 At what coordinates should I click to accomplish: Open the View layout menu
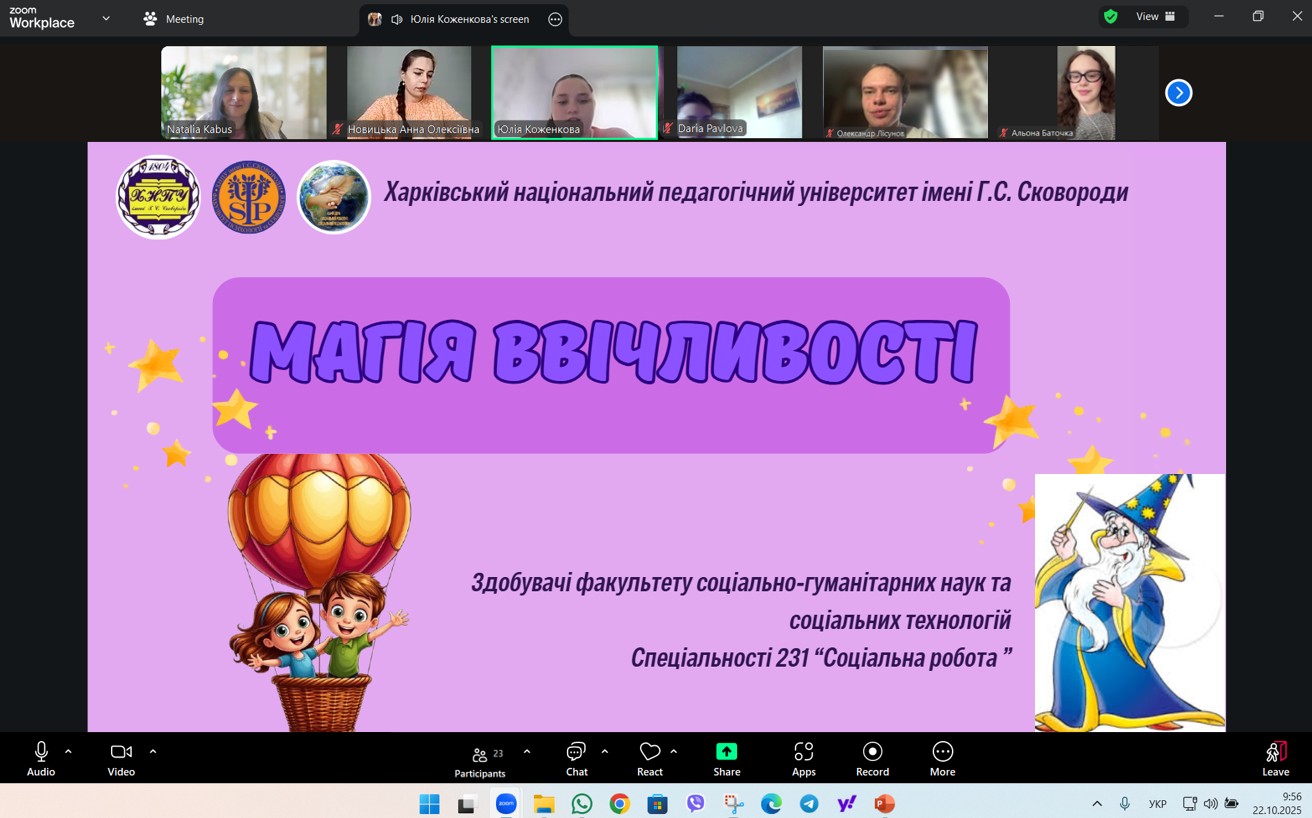(x=1156, y=17)
